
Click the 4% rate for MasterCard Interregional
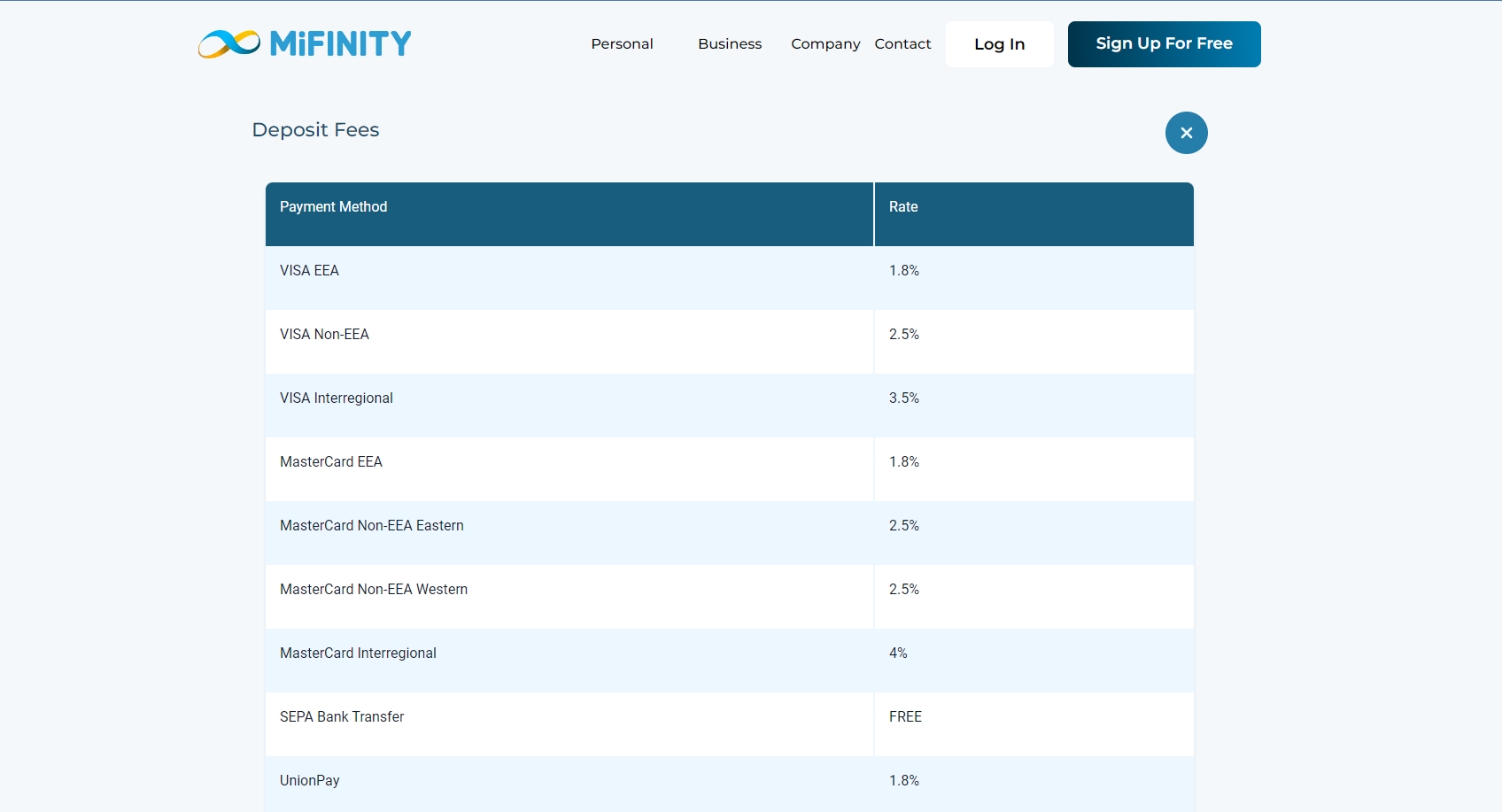(x=898, y=653)
